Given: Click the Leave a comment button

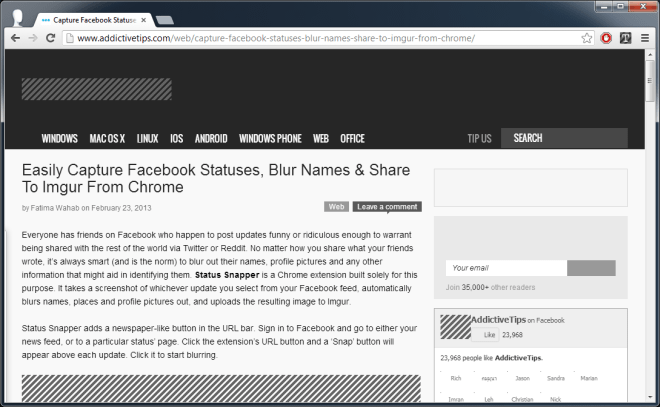Looking at the screenshot, I should [x=387, y=207].
